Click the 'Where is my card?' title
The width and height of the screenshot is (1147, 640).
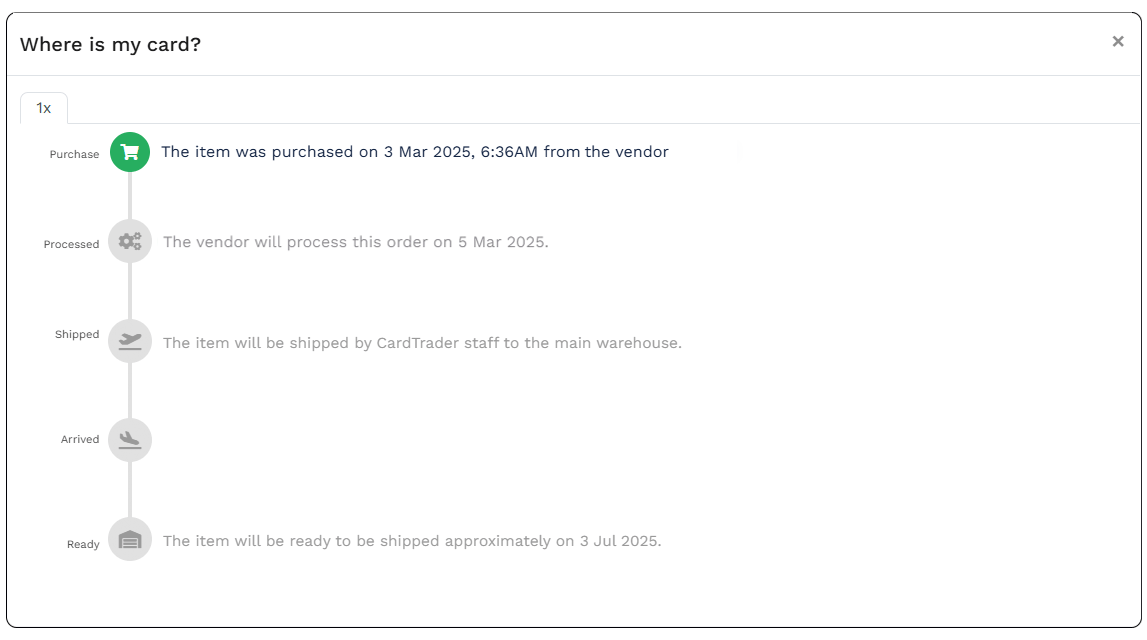(110, 45)
